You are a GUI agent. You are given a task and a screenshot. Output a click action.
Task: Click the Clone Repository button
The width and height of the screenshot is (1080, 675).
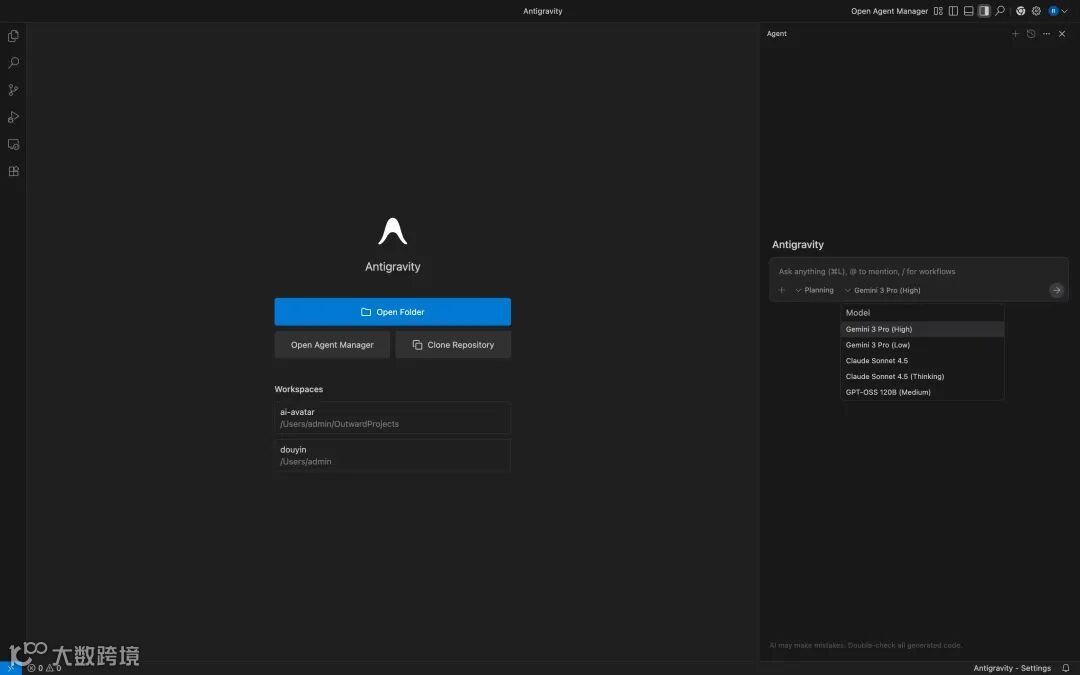point(453,345)
